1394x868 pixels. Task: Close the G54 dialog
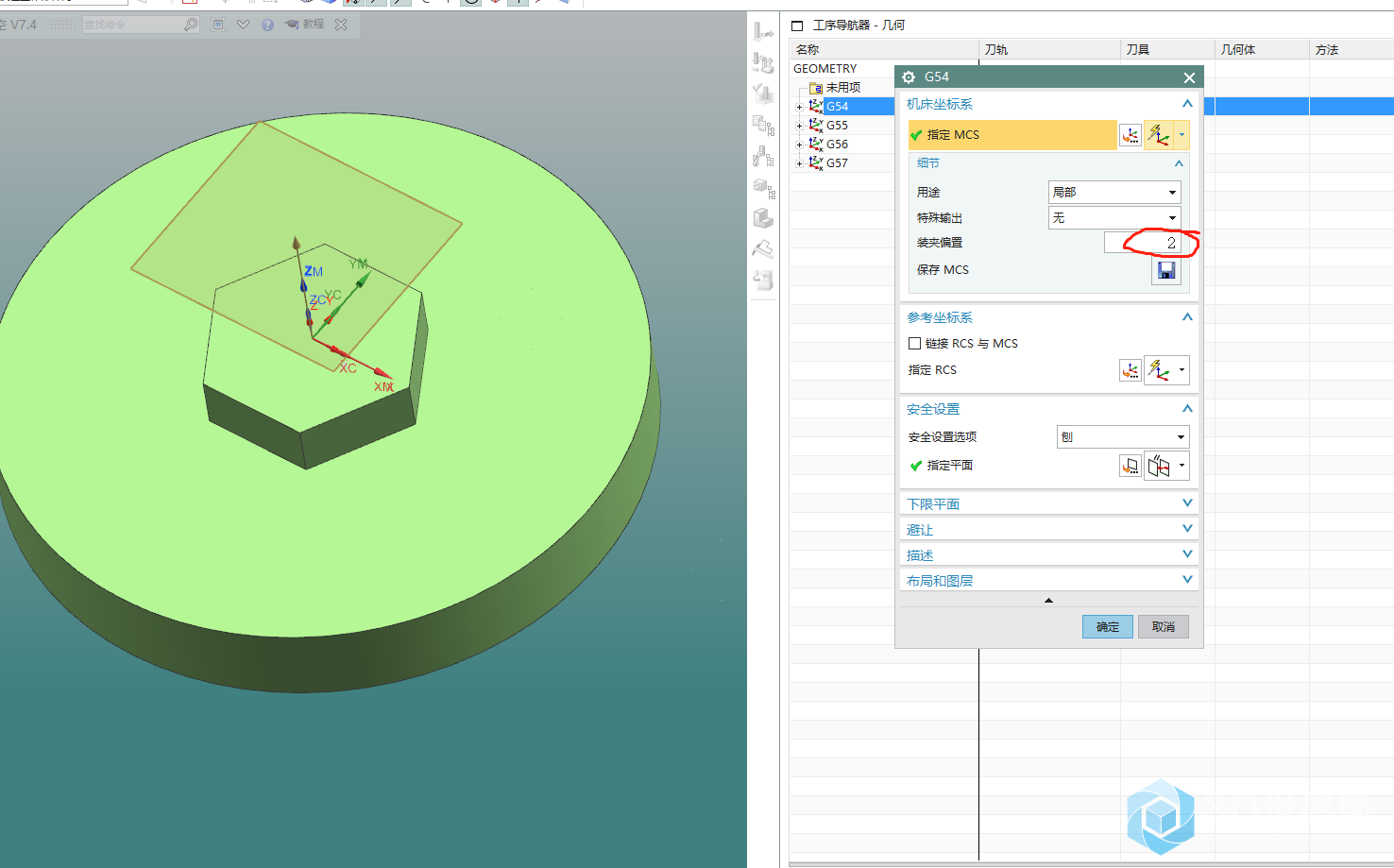coord(1189,77)
